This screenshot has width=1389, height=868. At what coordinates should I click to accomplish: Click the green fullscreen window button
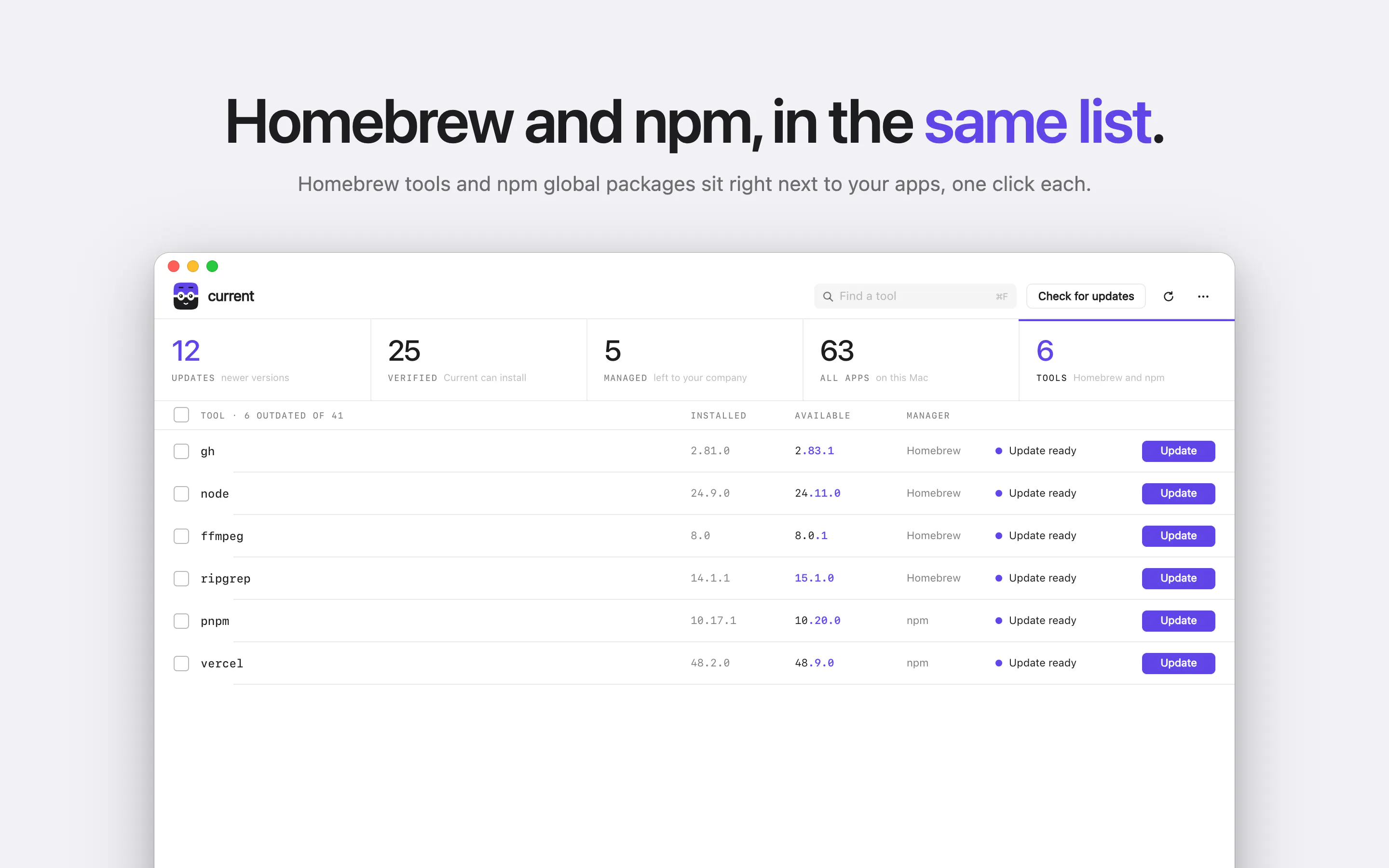point(212,266)
